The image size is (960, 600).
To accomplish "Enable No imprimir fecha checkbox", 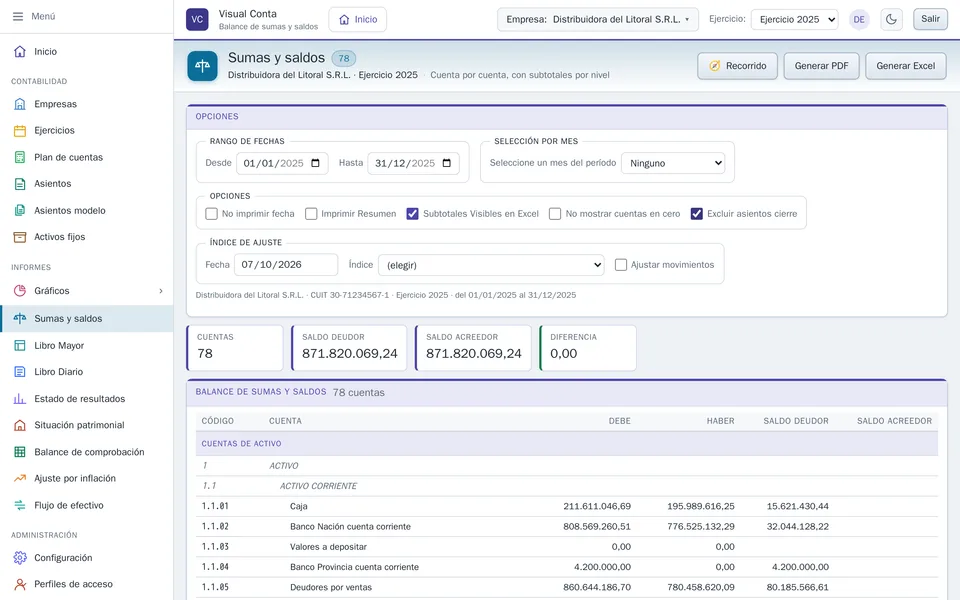I will [211, 214].
